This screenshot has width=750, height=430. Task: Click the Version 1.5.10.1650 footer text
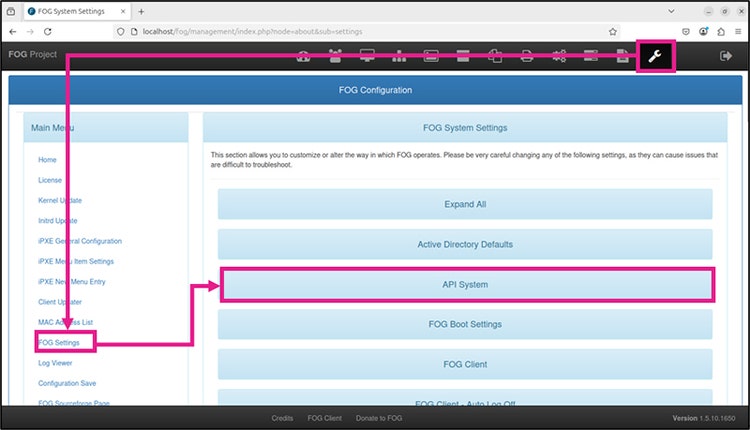click(704, 418)
